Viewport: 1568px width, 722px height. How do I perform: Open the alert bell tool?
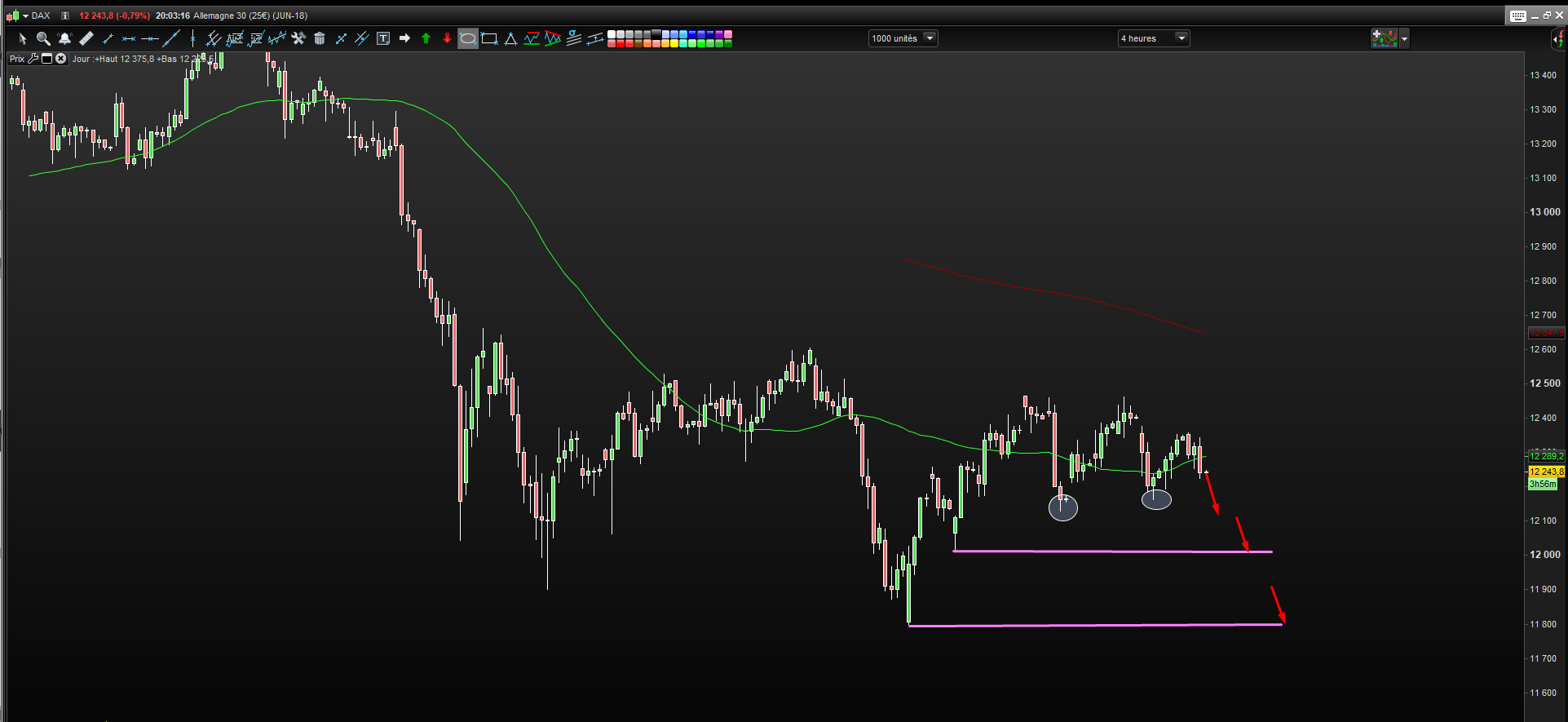point(64,38)
